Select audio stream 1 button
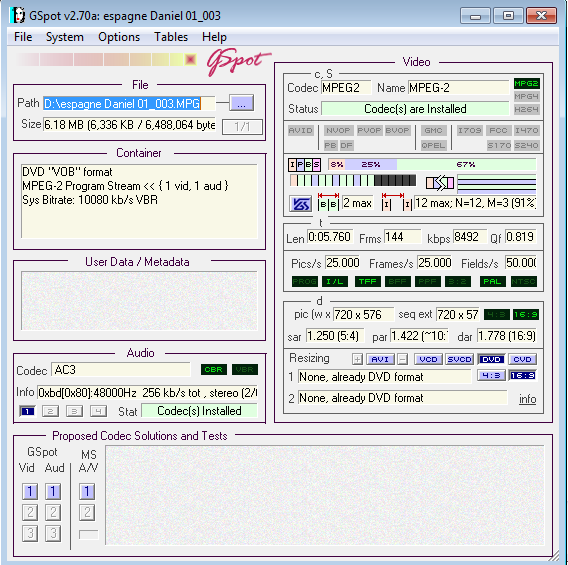 click(27, 411)
